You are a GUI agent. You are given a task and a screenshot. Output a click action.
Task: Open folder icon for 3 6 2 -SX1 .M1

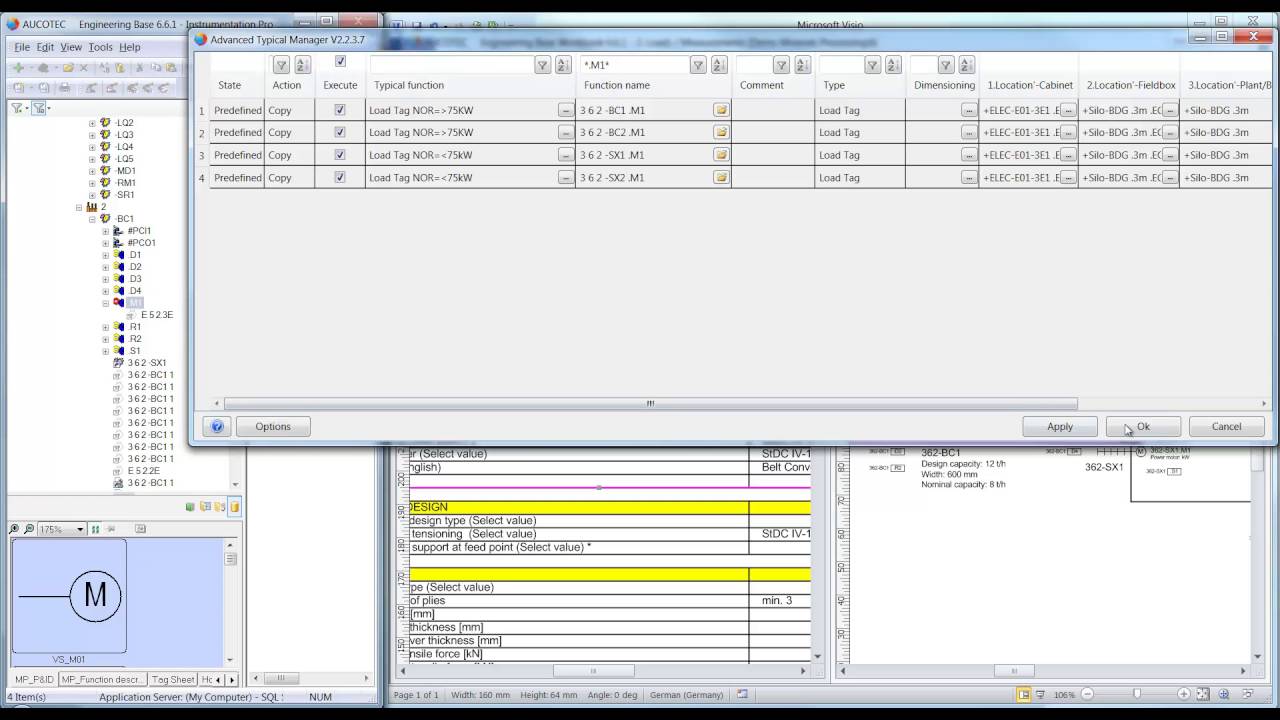720,155
